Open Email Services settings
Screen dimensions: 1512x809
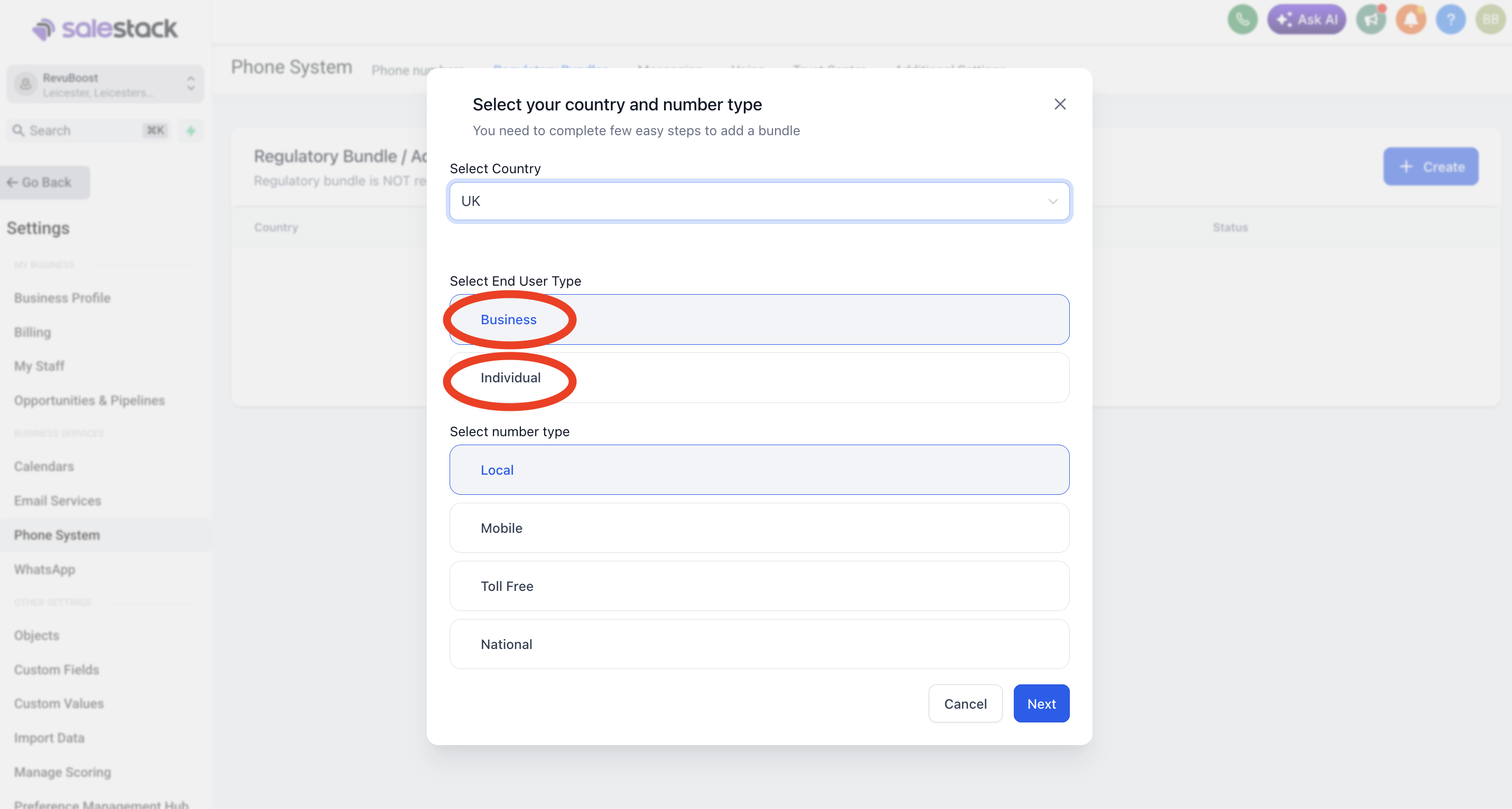click(x=58, y=501)
